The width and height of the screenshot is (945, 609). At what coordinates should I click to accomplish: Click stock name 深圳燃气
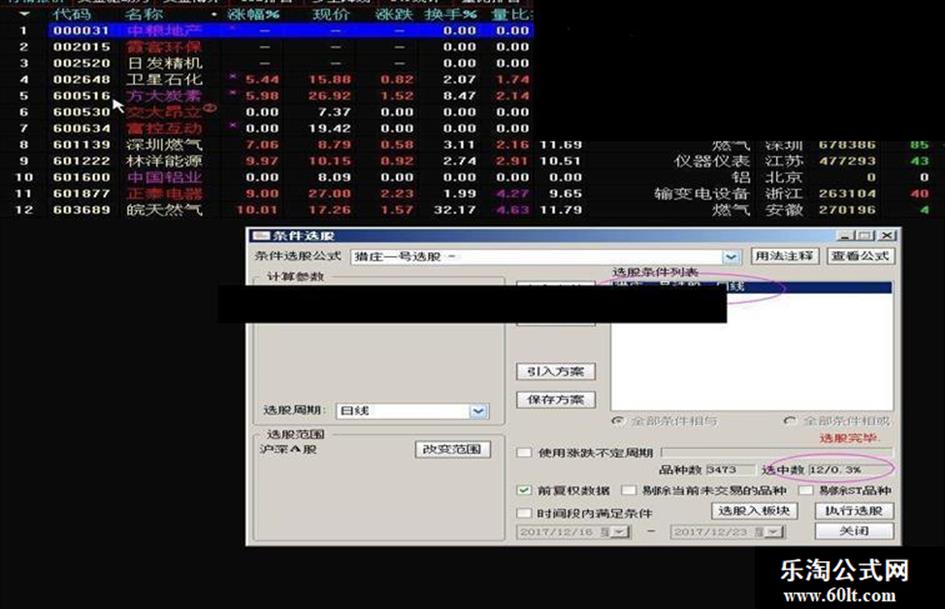coord(165,145)
